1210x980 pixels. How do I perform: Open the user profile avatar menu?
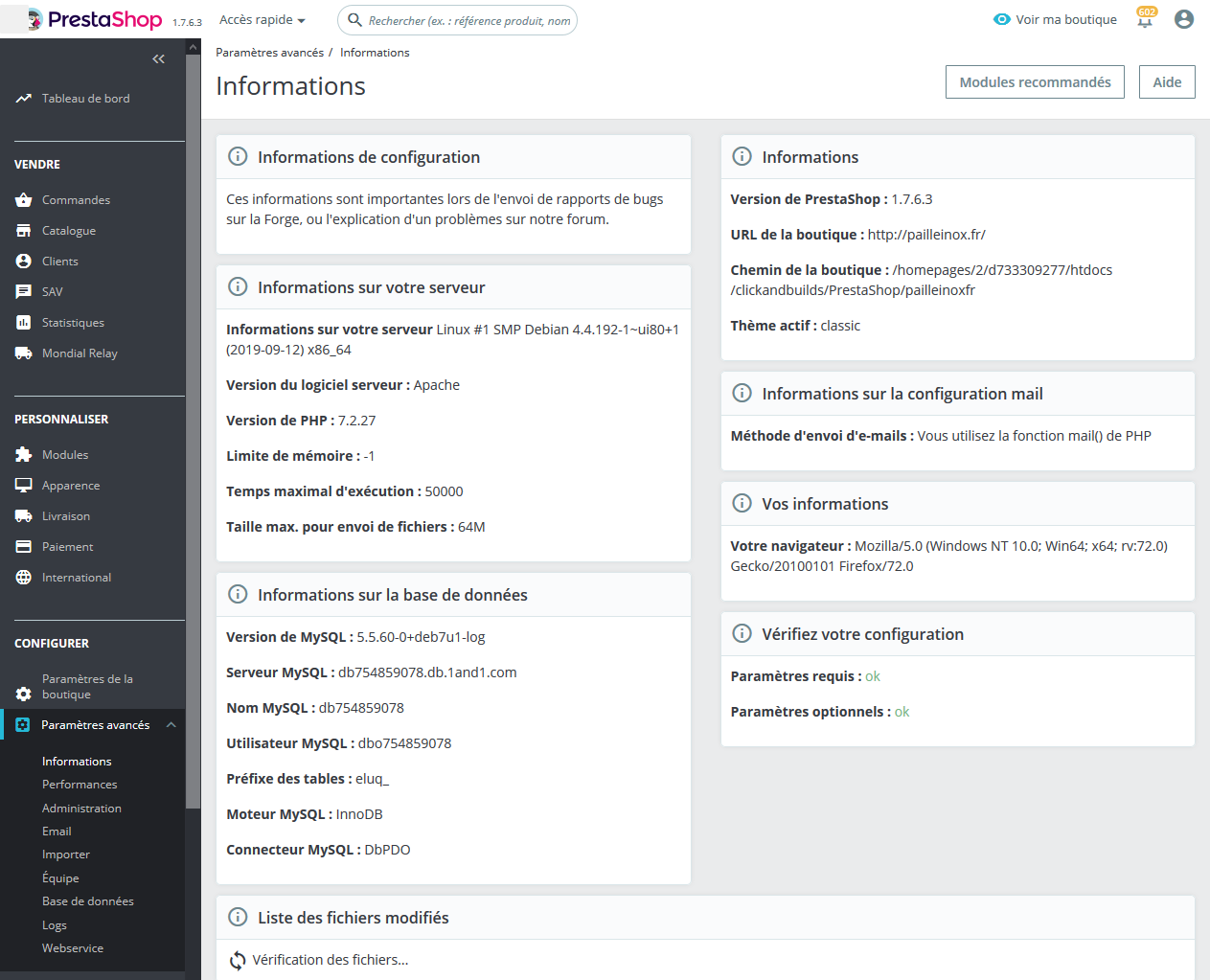coord(1184,19)
